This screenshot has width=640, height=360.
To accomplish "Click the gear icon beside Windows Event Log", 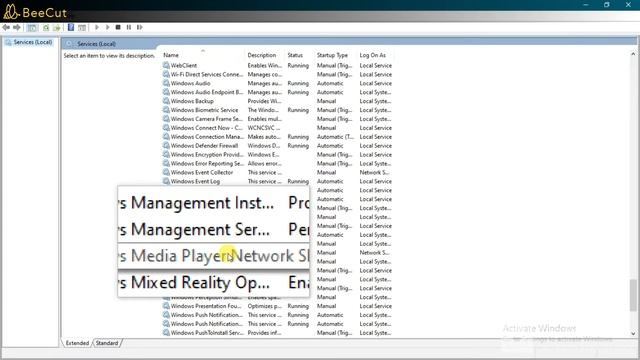I will coord(166,181).
